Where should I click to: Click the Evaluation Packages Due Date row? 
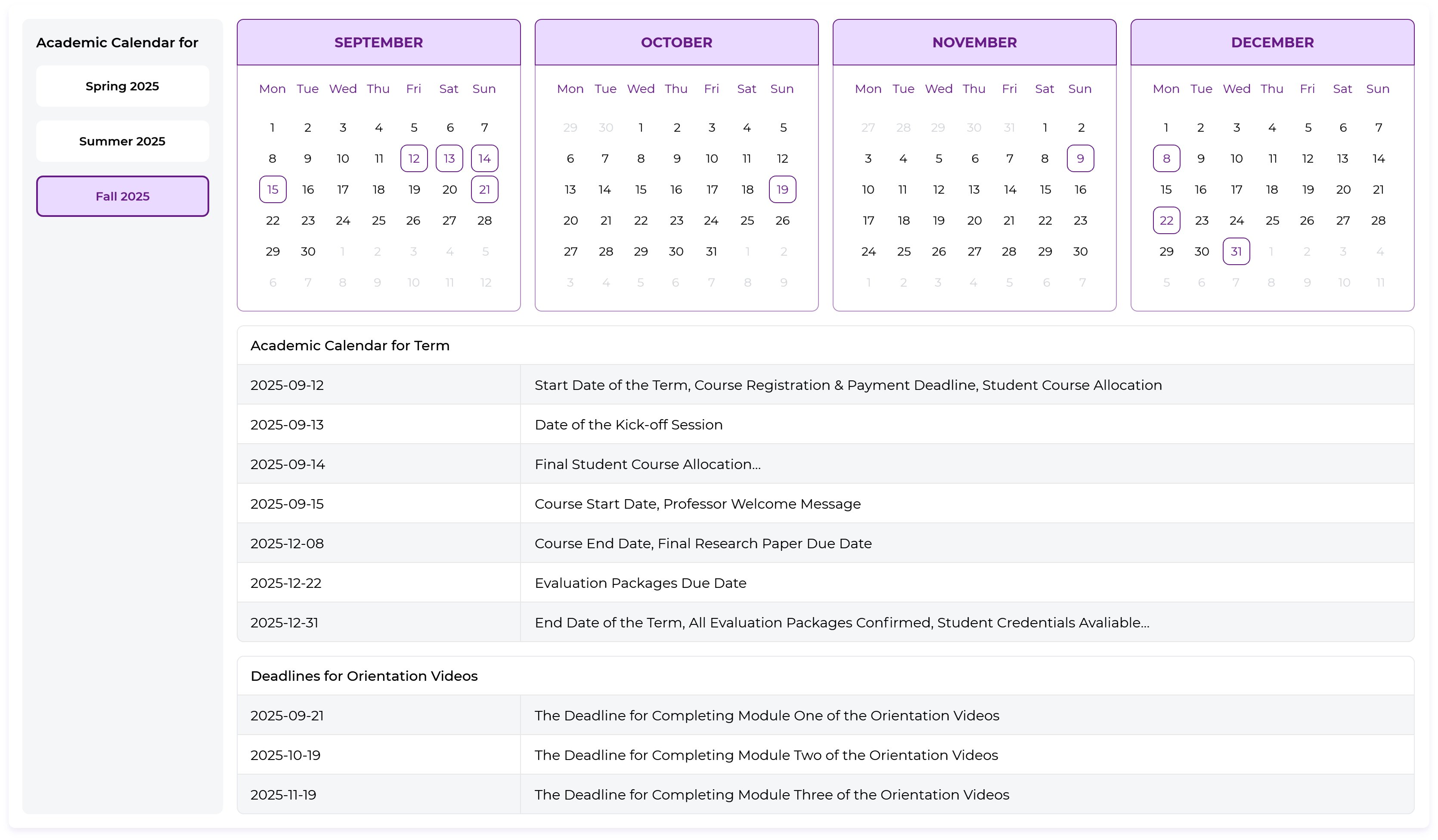click(x=825, y=583)
